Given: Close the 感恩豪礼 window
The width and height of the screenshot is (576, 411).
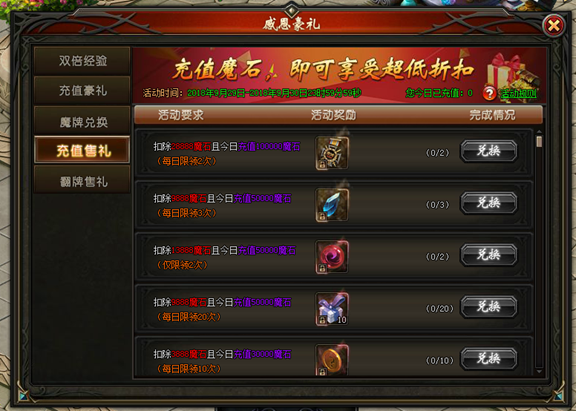Looking at the screenshot, I should click(554, 25).
